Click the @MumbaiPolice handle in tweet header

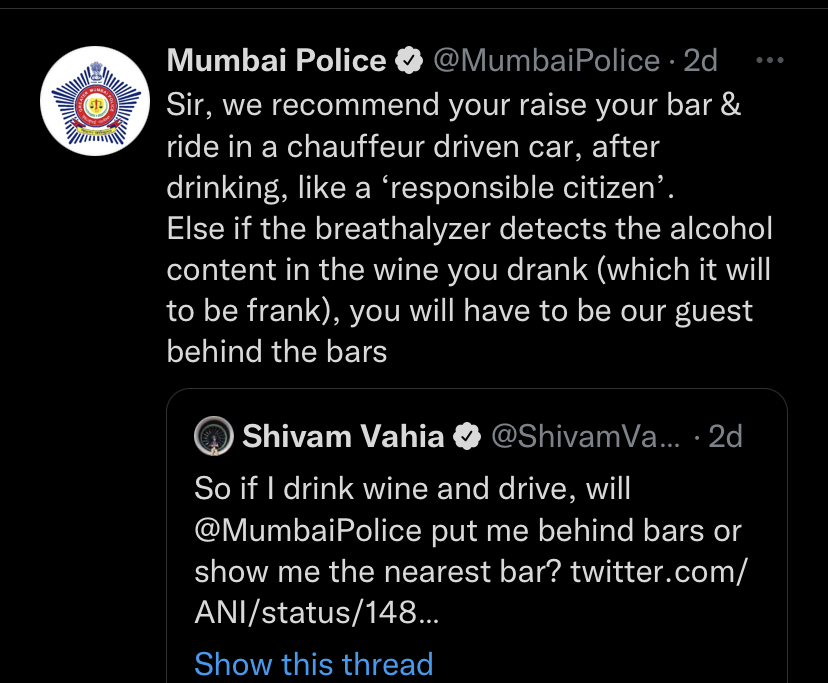click(x=546, y=61)
